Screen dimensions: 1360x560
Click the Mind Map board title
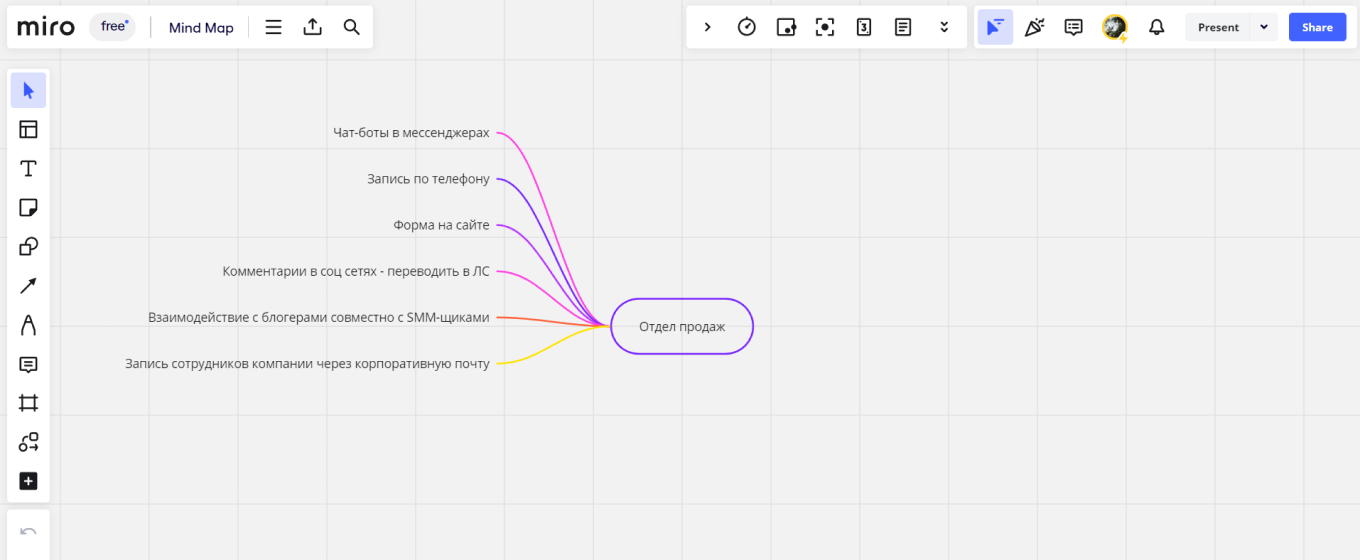click(x=201, y=28)
